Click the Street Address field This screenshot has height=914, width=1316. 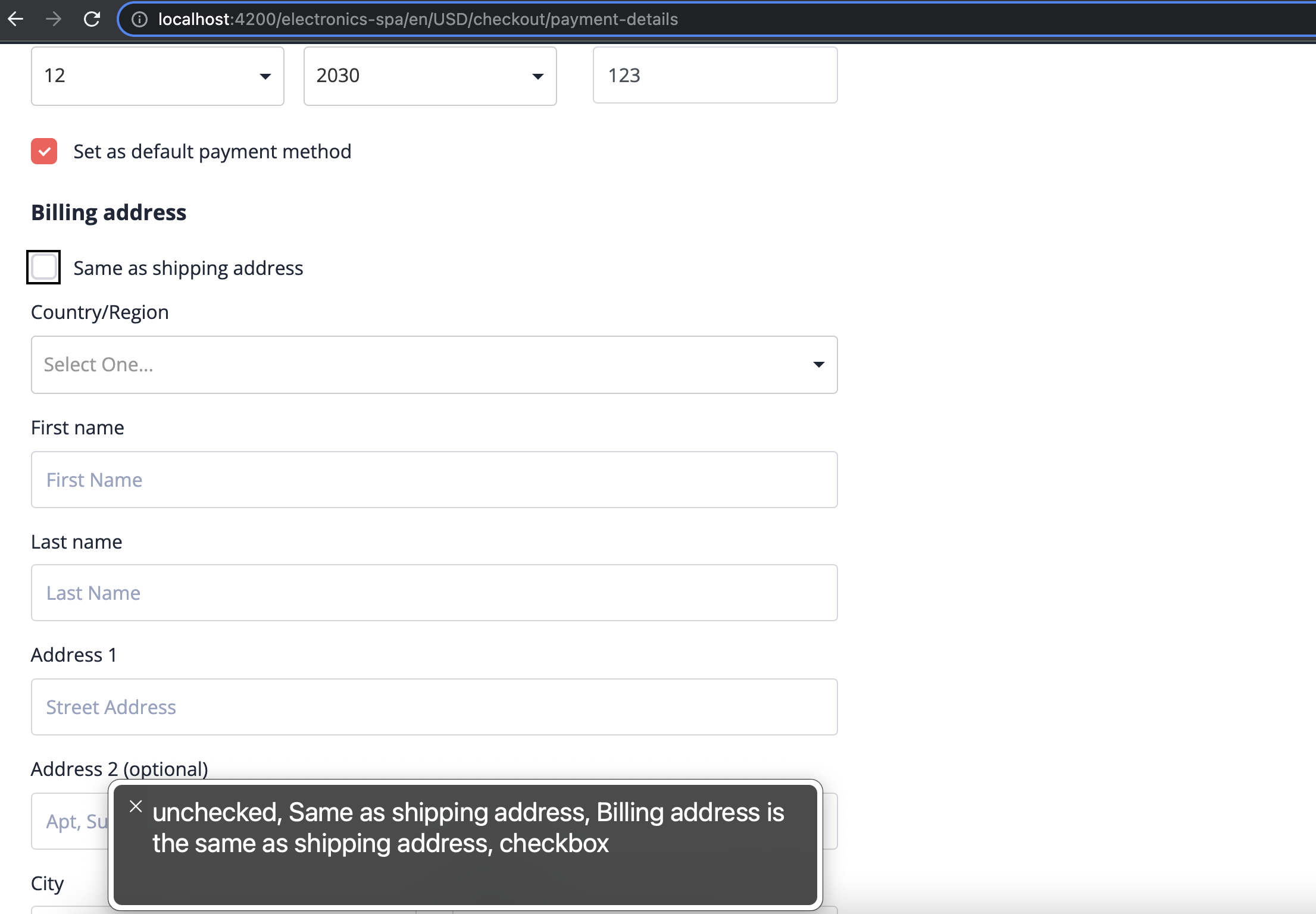click(434, 707)
